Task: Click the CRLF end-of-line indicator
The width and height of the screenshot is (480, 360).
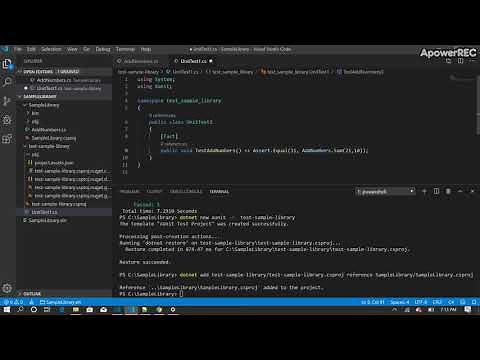Action: [x=437, y=302]
